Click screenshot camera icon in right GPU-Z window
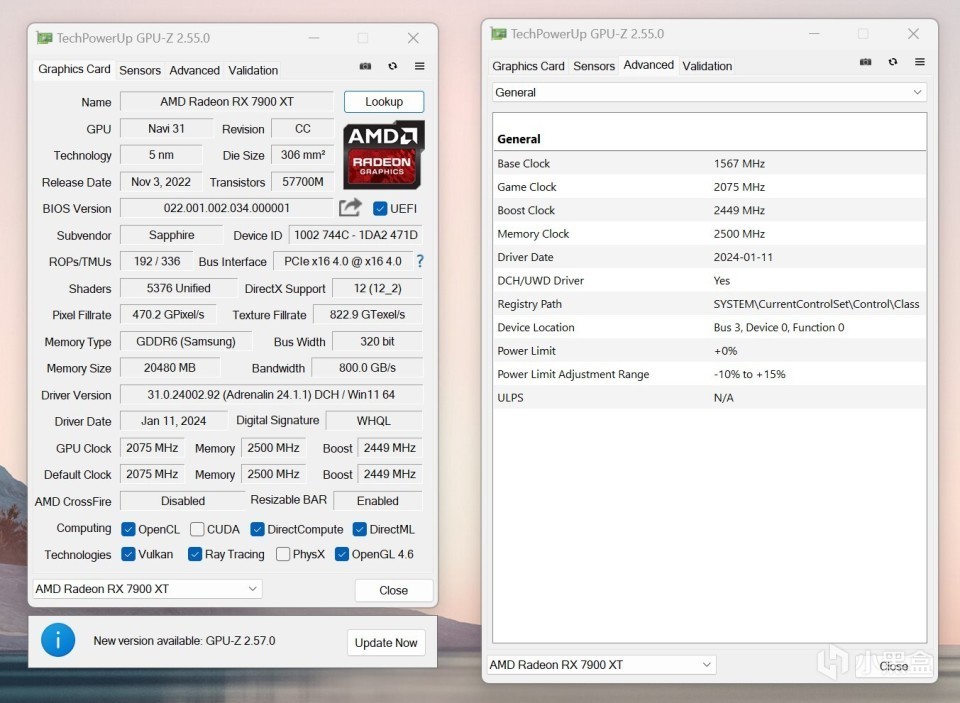Image resolution: width=960 pixels, height=703 pixels. pos(865,62)
